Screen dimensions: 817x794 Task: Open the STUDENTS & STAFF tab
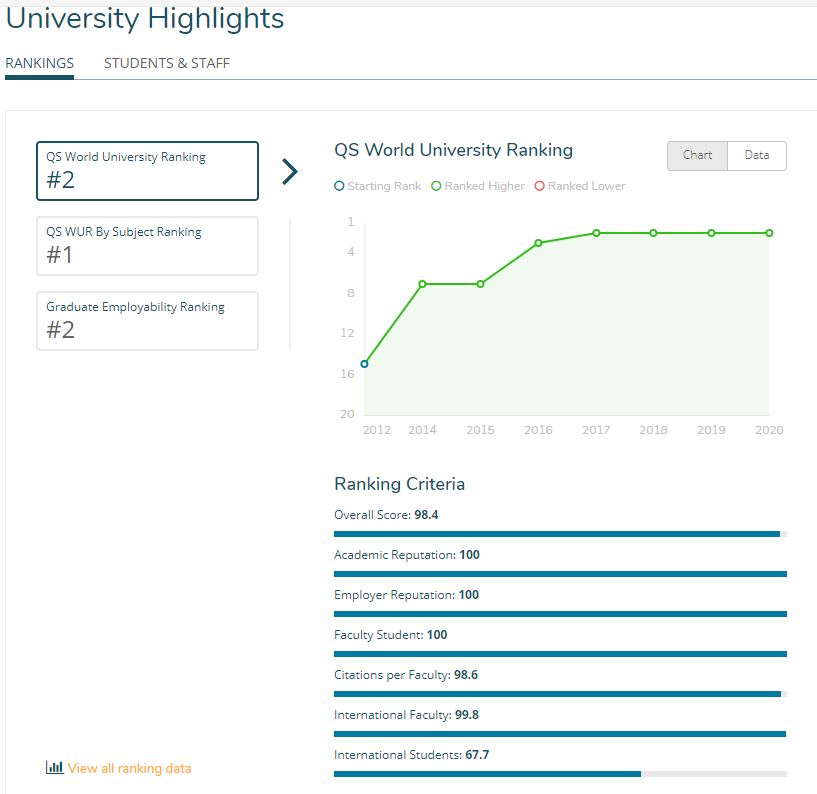[x=167, y=64]
